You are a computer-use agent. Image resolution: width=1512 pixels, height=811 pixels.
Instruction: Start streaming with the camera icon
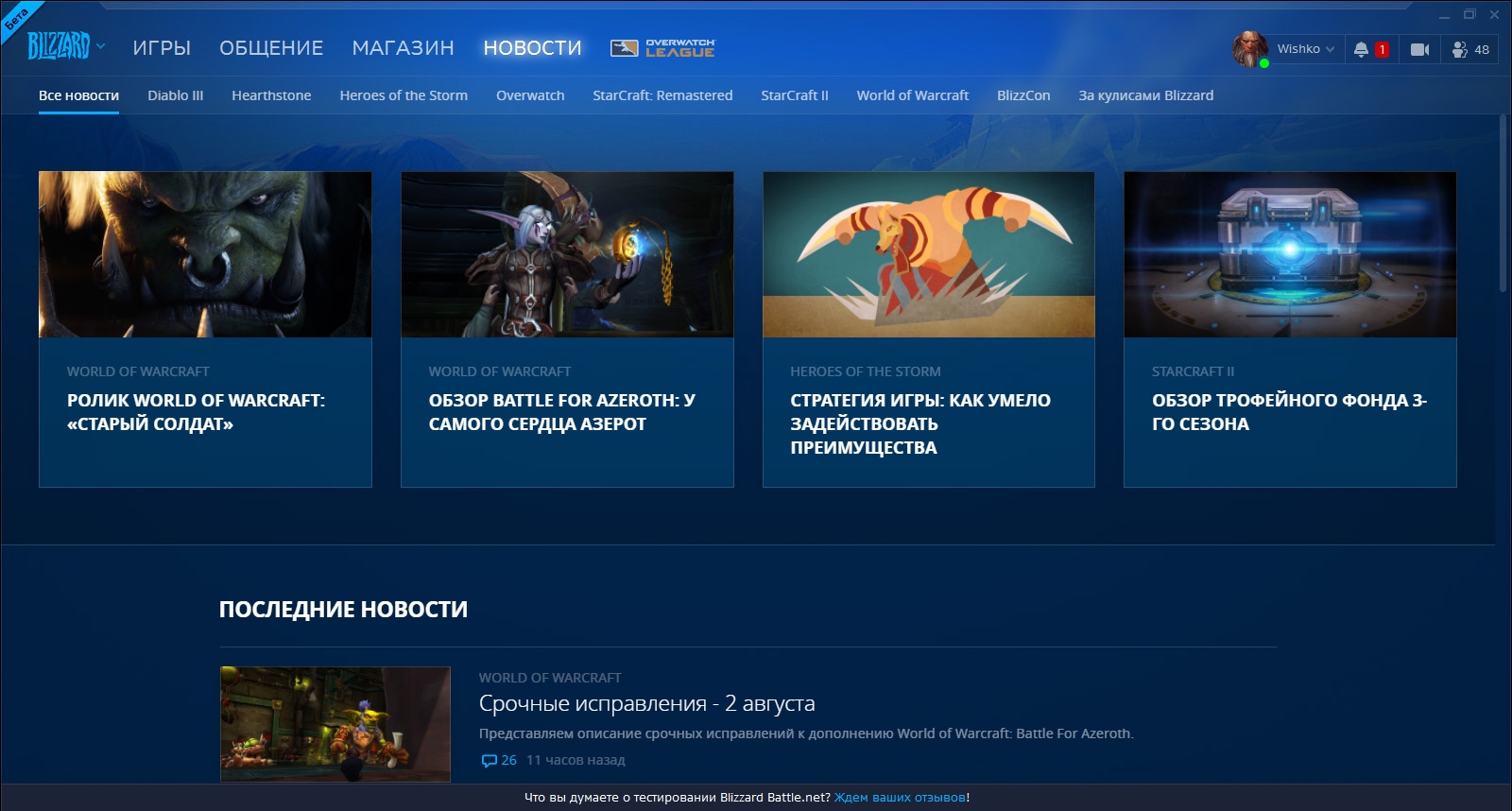pos(1419,49)
